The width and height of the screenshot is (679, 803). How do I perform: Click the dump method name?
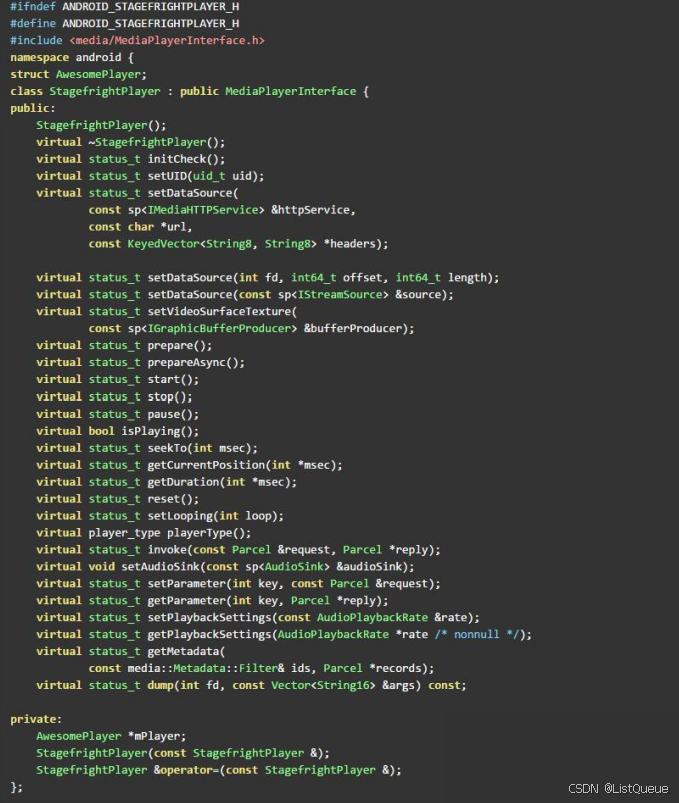161,684
